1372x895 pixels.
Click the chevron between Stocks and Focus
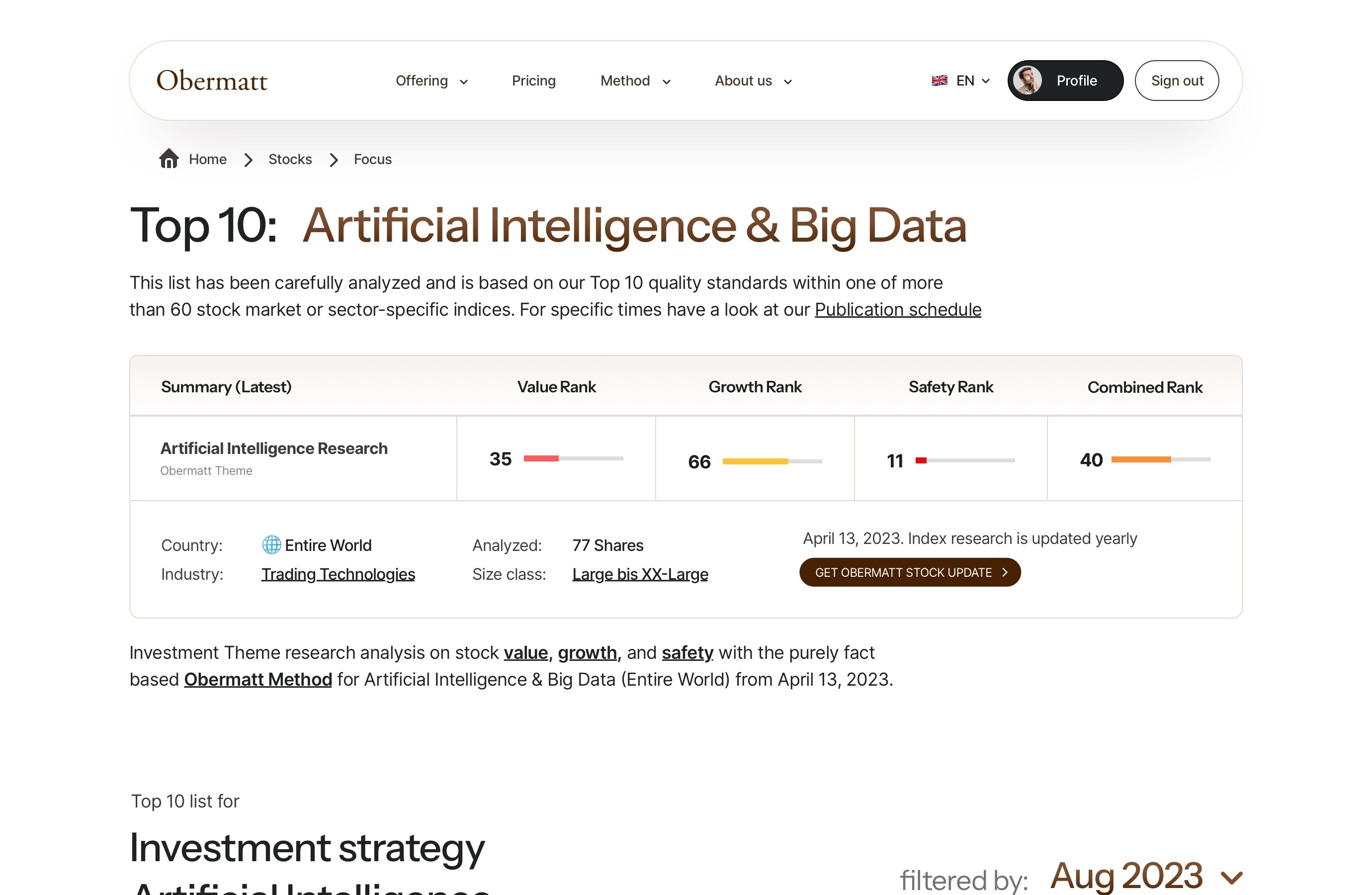click(x=334, y=160)
